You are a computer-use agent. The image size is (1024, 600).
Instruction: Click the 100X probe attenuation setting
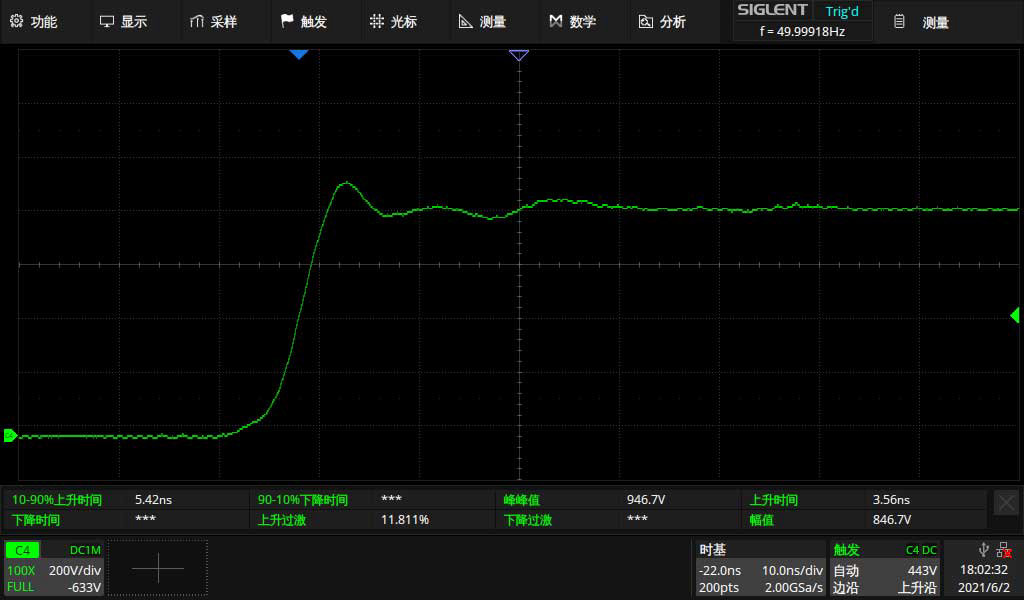tap(21, 570)
